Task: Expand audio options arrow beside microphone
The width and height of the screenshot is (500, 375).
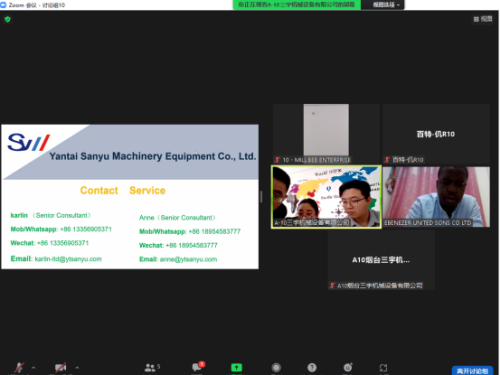Action: (x=33, y=368)
